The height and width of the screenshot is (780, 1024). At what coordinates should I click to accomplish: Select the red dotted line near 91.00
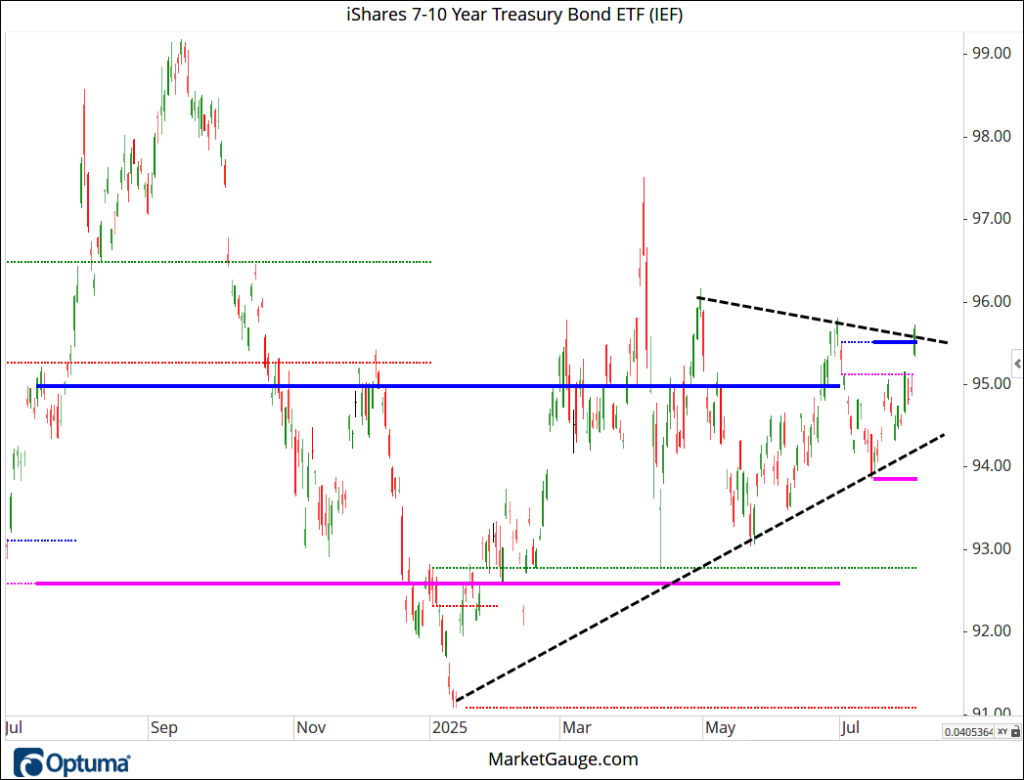(700, 707)
